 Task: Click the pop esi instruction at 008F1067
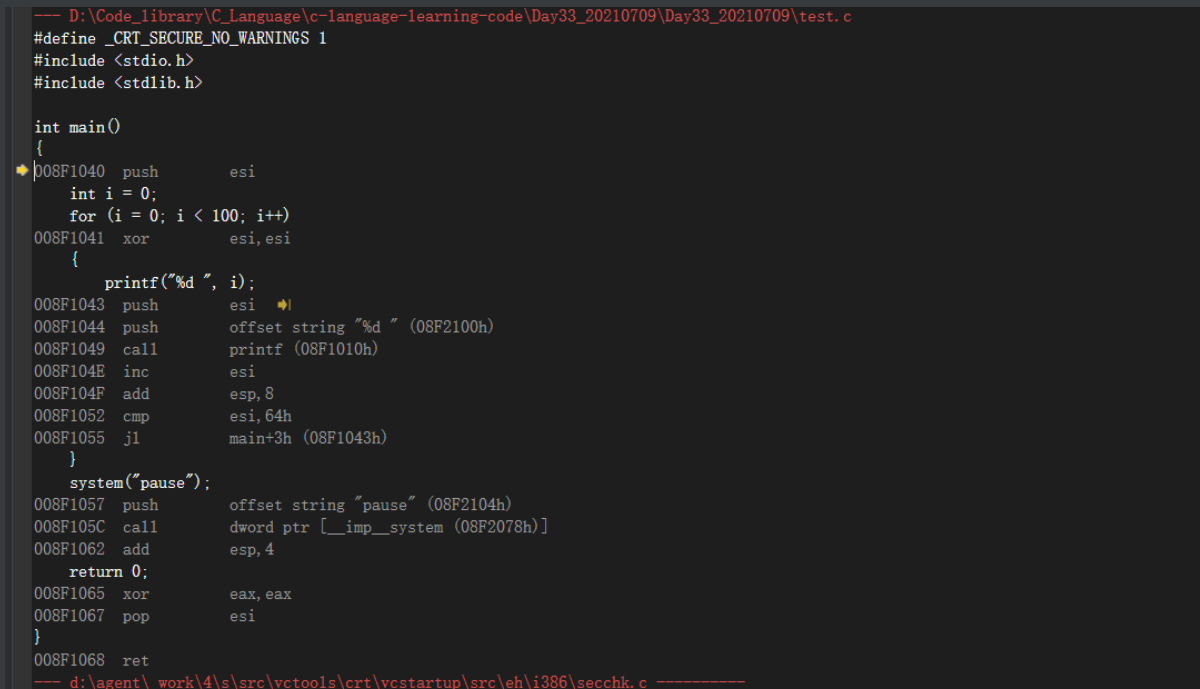[x=144, y=616]
